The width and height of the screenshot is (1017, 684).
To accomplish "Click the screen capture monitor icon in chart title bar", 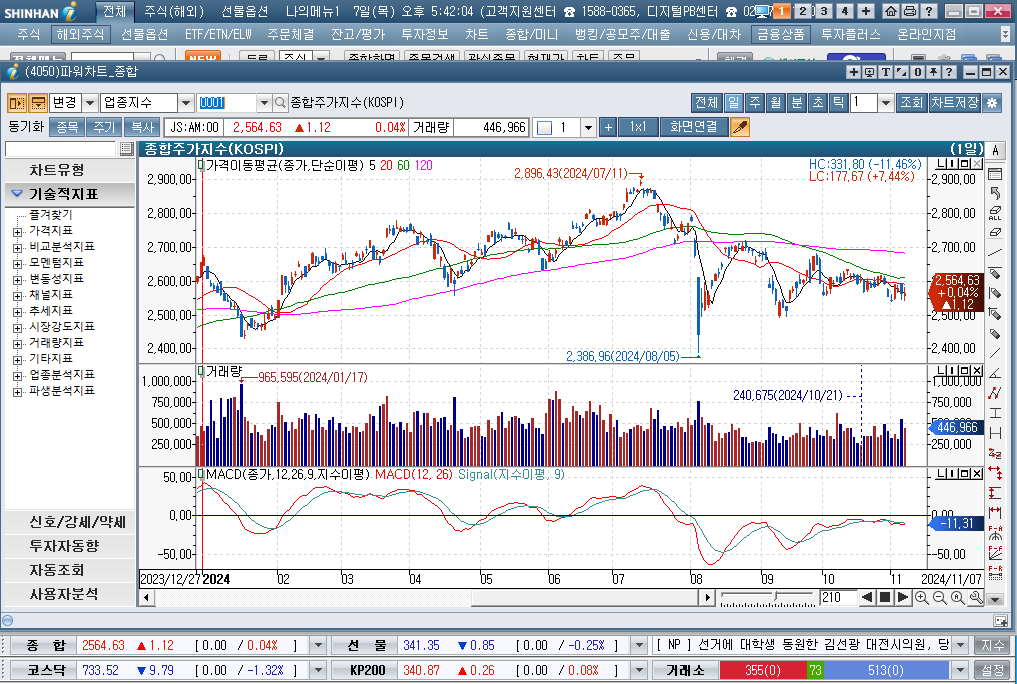I will 870,72.
